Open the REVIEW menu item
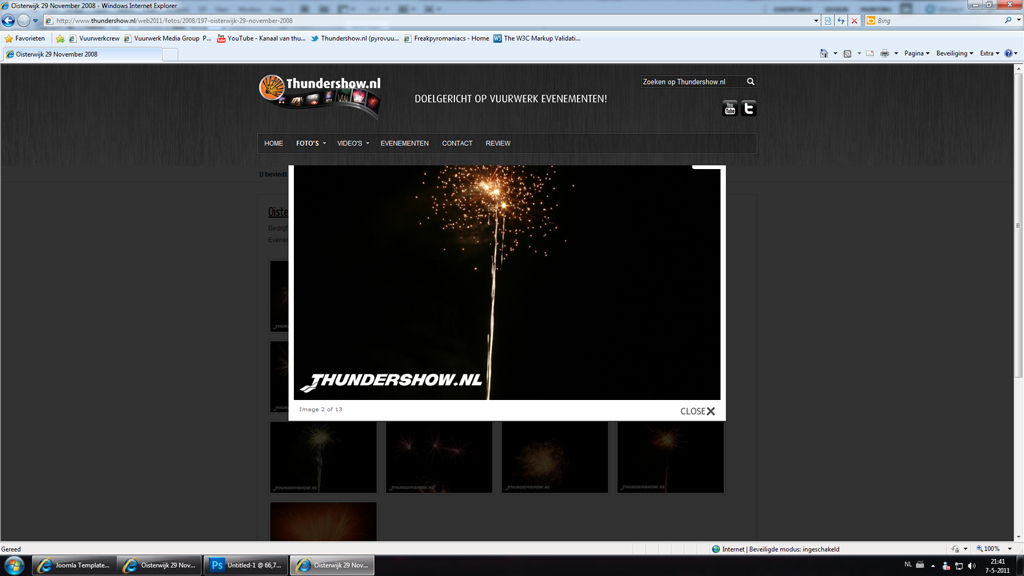The width and height of the screenshot is (1024, 576). pos(498,144)
